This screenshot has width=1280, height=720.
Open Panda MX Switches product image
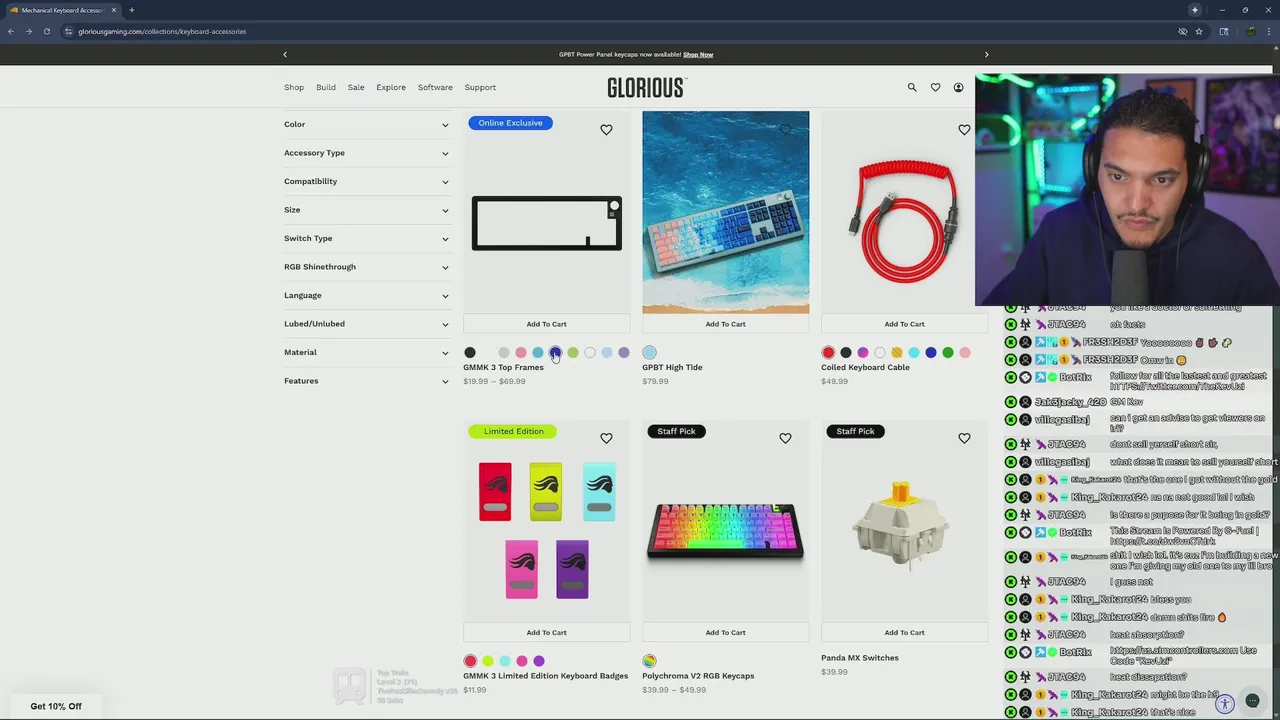(904, 521)
